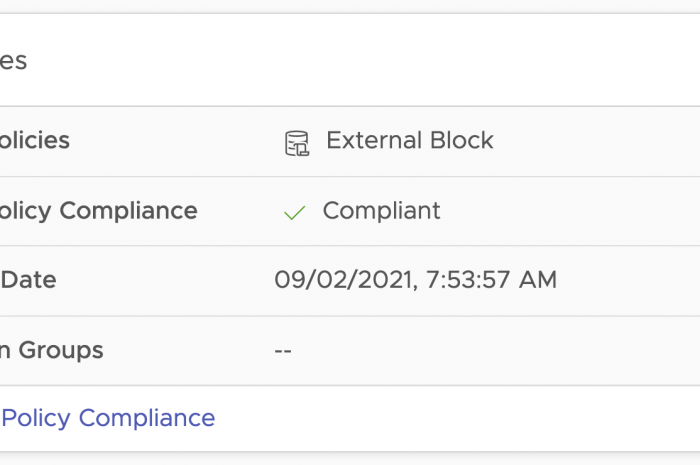Viewport: 700px width, 465px height.
Task: Click gray page background below the card
Action: tap(350, 458)
